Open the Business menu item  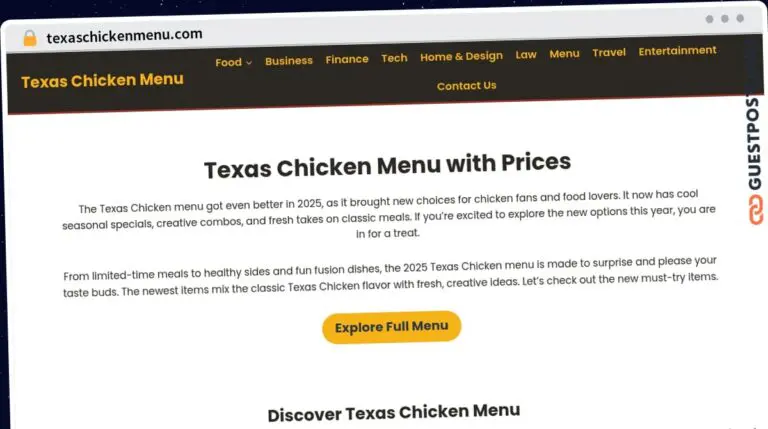click(289, 61)
